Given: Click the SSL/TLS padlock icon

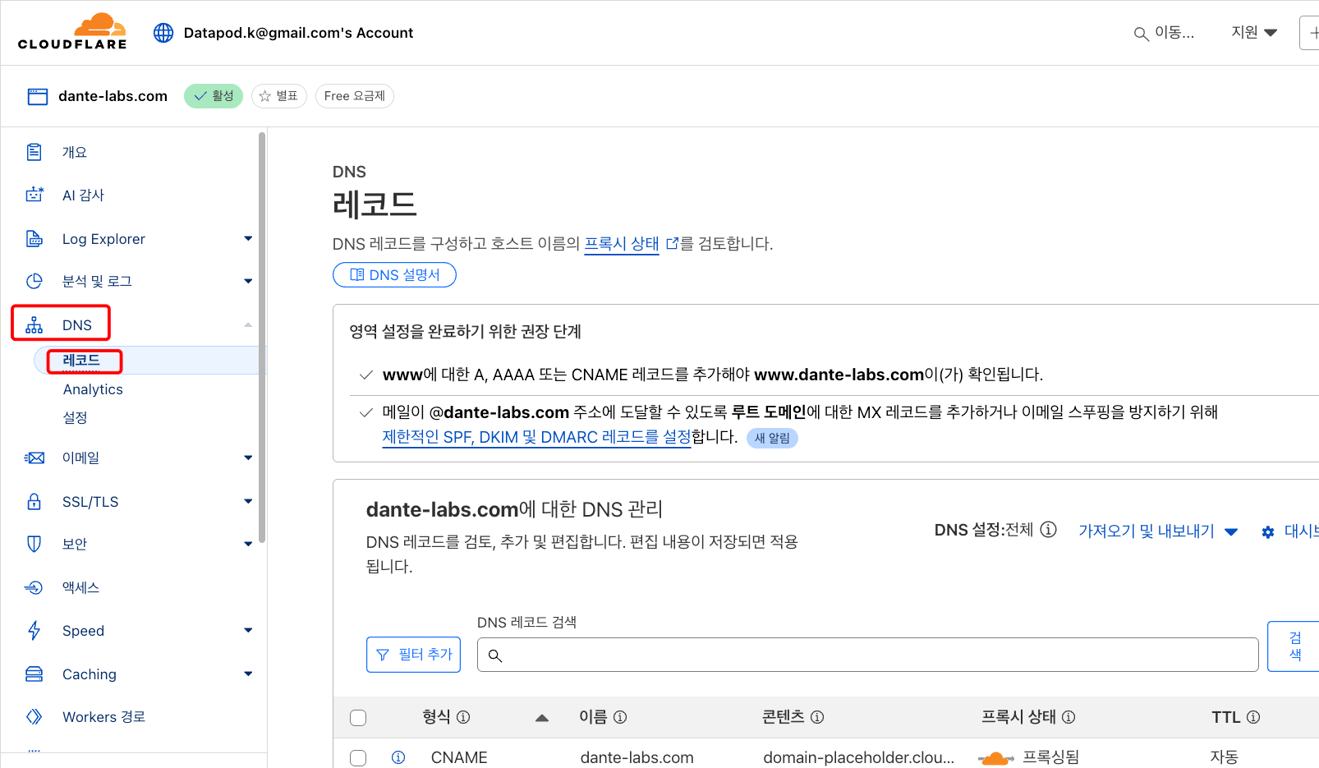Looking at the screenshot, I should [x=34, y=501].
